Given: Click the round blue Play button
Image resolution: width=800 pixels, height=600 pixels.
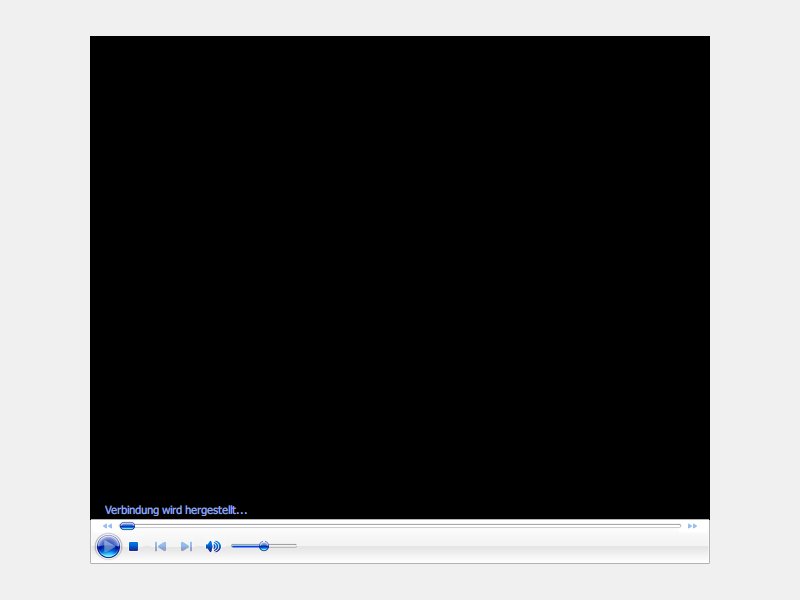Looking at the screenshot, I should pos(108,546).
